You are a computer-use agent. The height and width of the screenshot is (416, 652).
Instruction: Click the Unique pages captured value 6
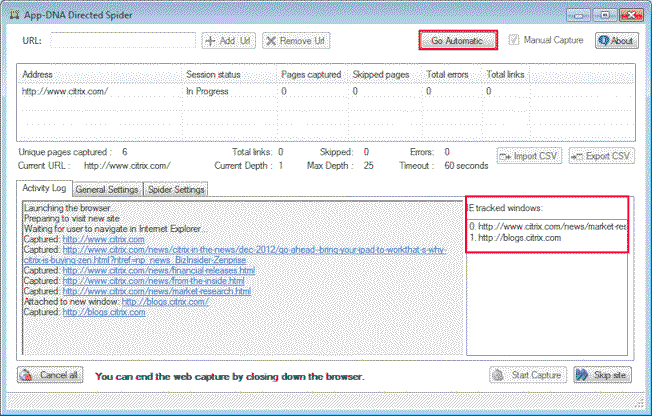tap(125, 152)
